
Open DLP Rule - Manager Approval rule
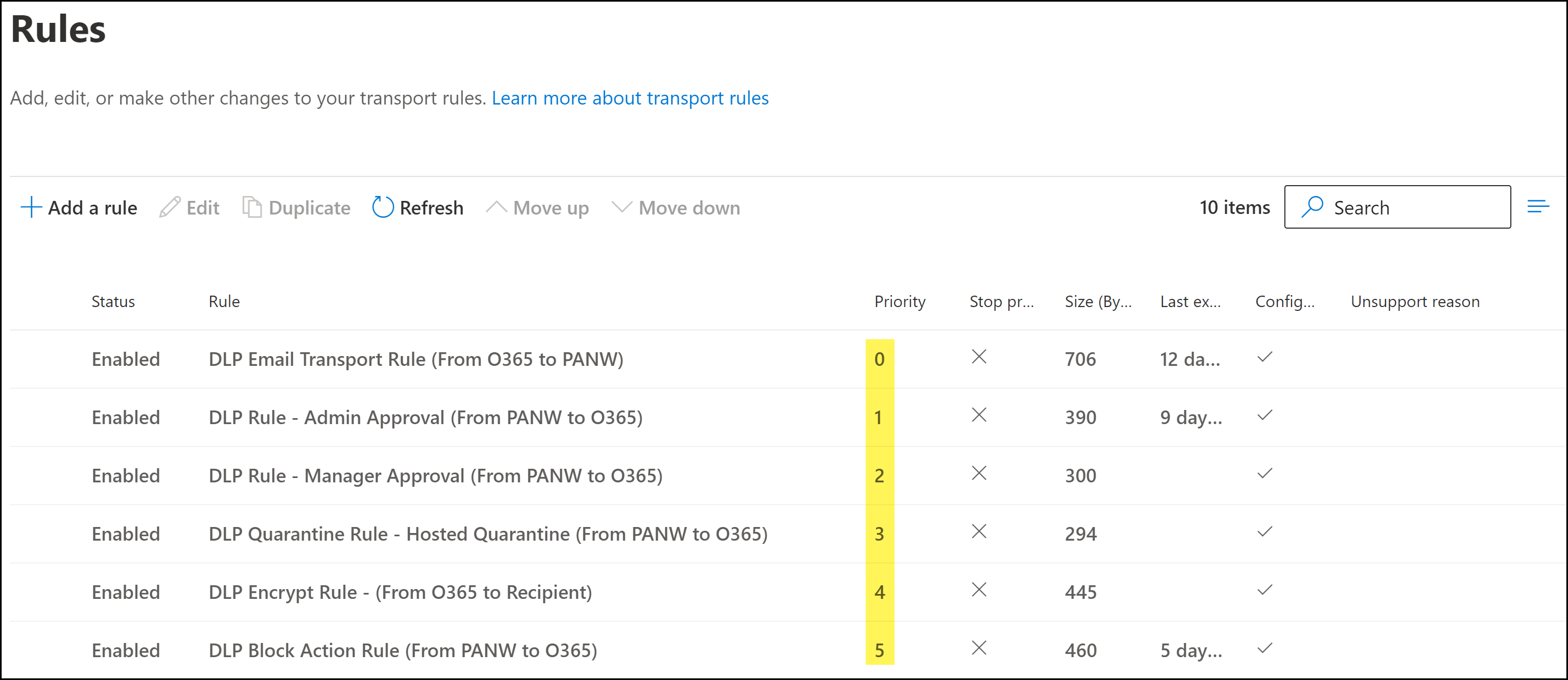[435, 475]
